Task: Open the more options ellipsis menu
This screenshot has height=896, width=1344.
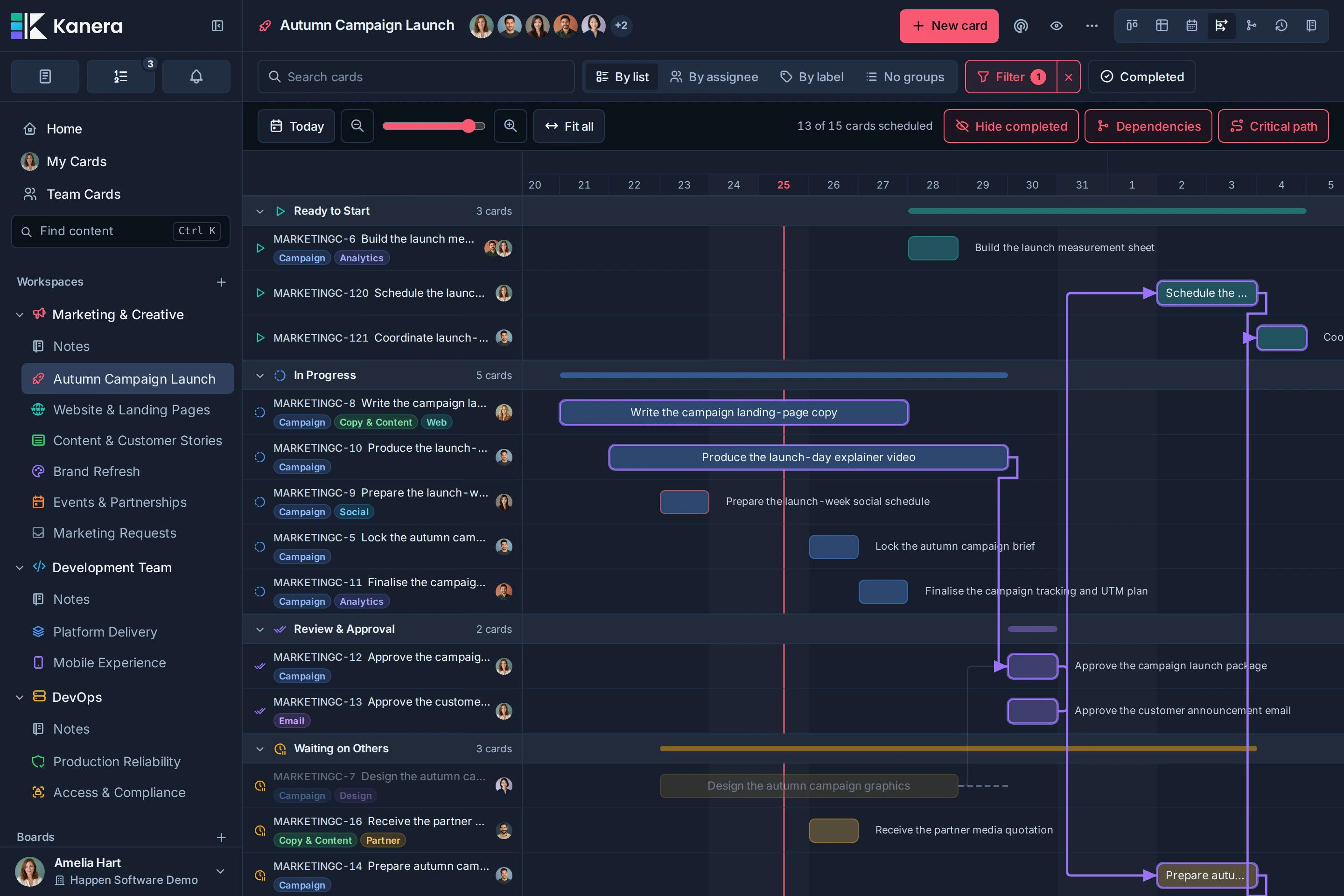Action: coord(1092,26)
